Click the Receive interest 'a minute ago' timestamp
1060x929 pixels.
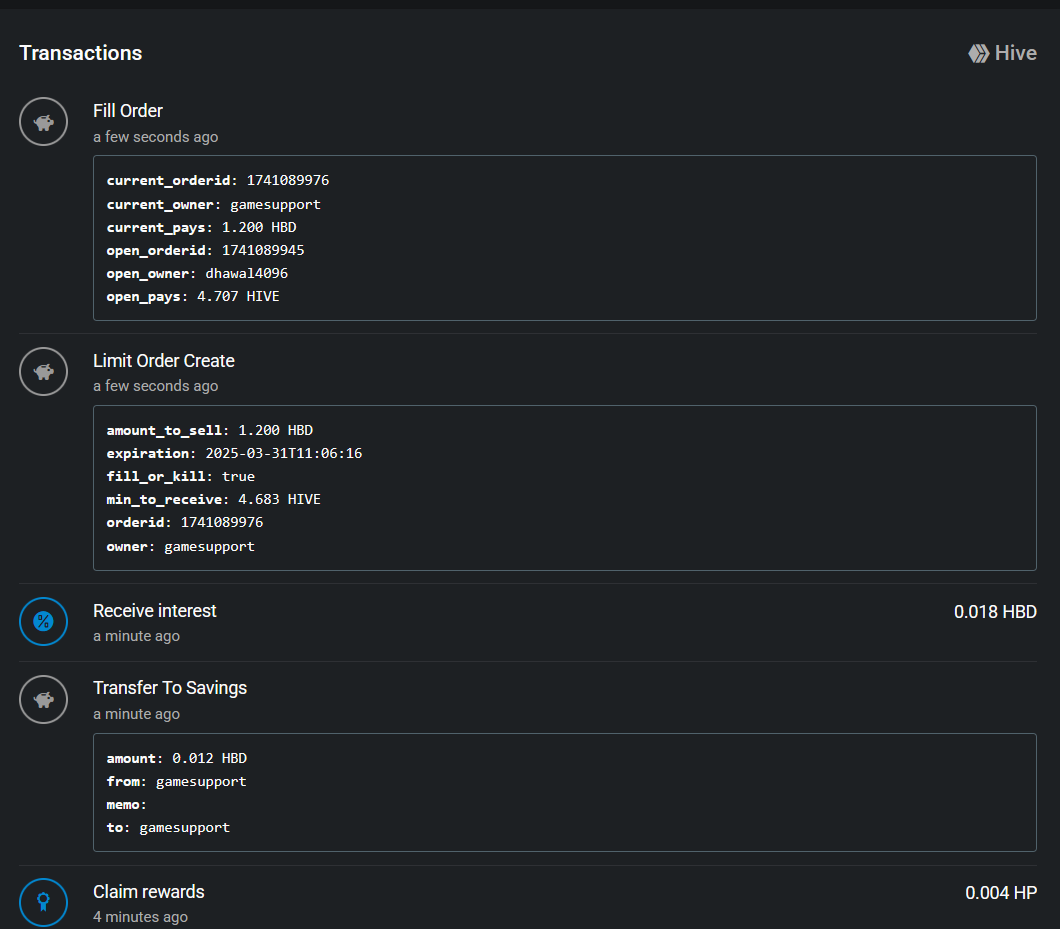pos(137,636)
